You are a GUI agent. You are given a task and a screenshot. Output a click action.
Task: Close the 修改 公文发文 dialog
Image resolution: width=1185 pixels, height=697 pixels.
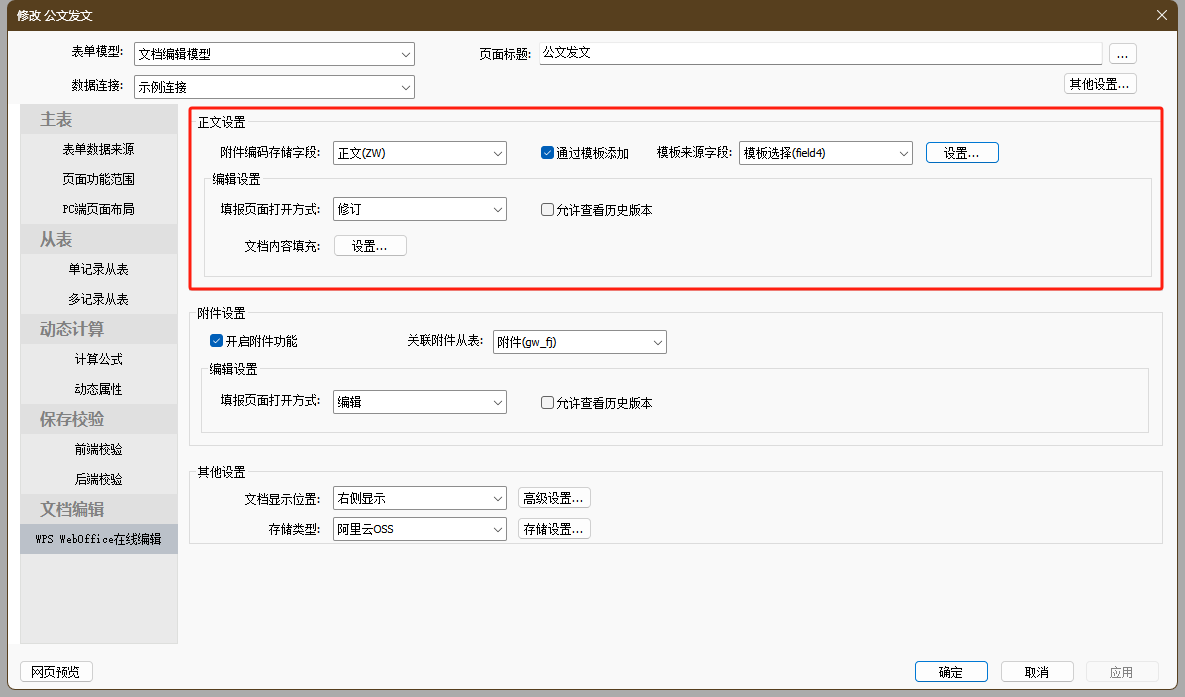click(1161, 15)
